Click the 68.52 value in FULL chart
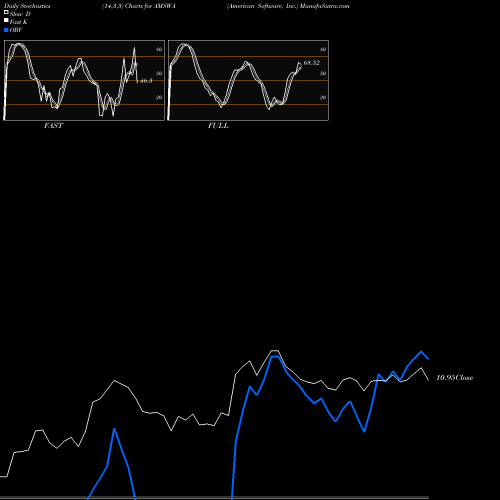 tap(312, 63)
